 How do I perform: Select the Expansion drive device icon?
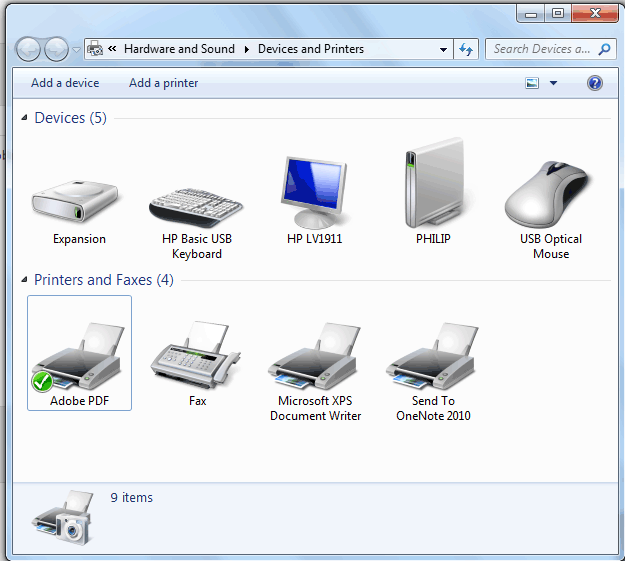(x=75, y=202)
